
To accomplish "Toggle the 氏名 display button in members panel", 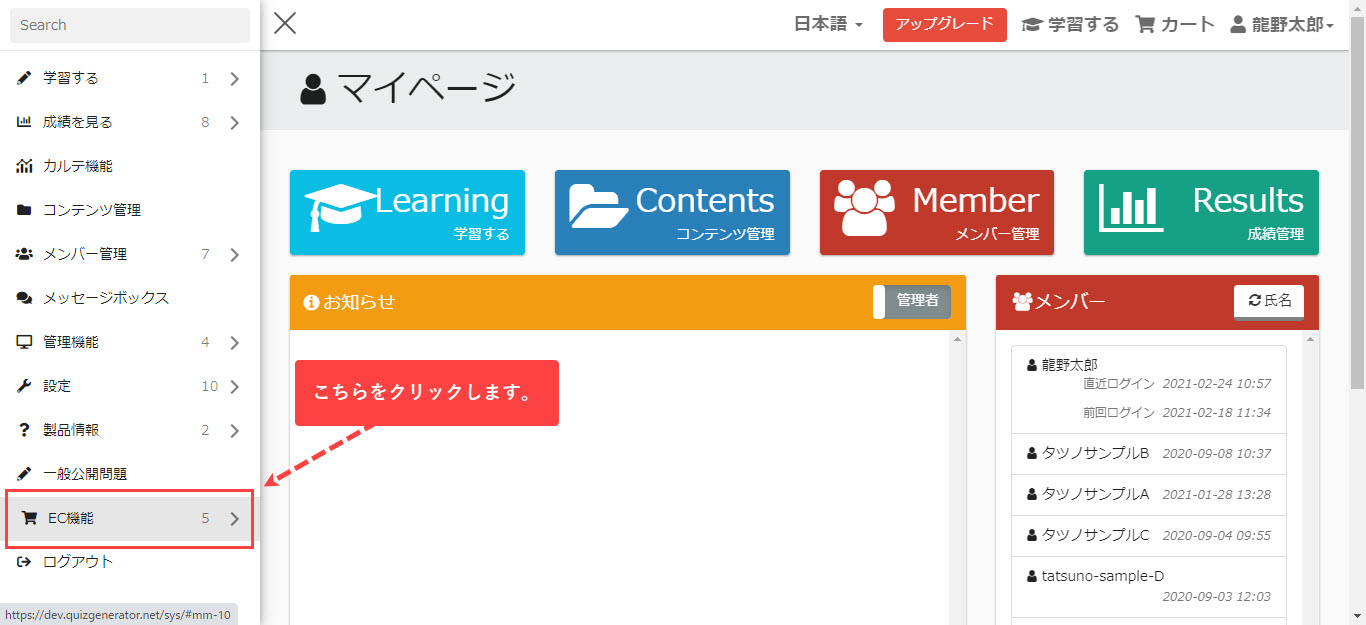I will [1268, 301].
